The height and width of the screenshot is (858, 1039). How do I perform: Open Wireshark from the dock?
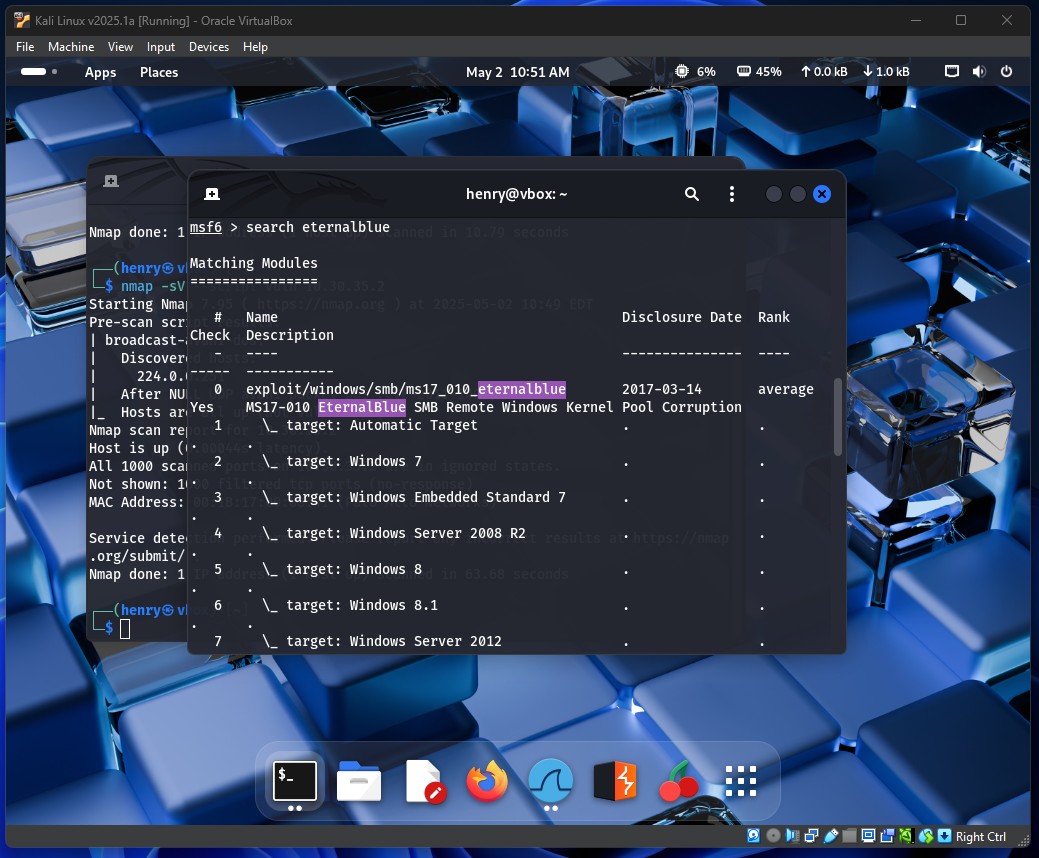[x=551, y=780]
